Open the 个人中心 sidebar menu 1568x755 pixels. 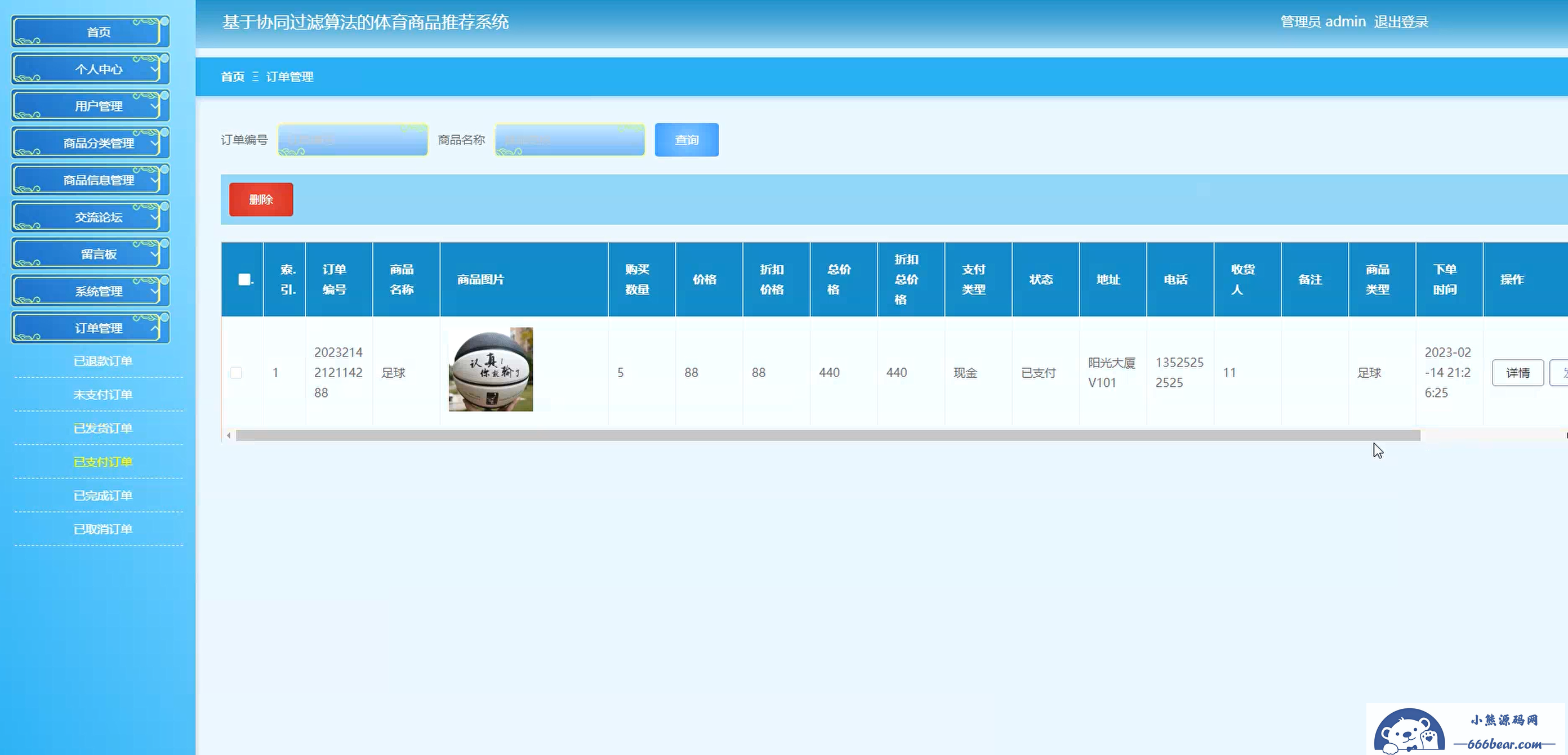pos(90,69)
